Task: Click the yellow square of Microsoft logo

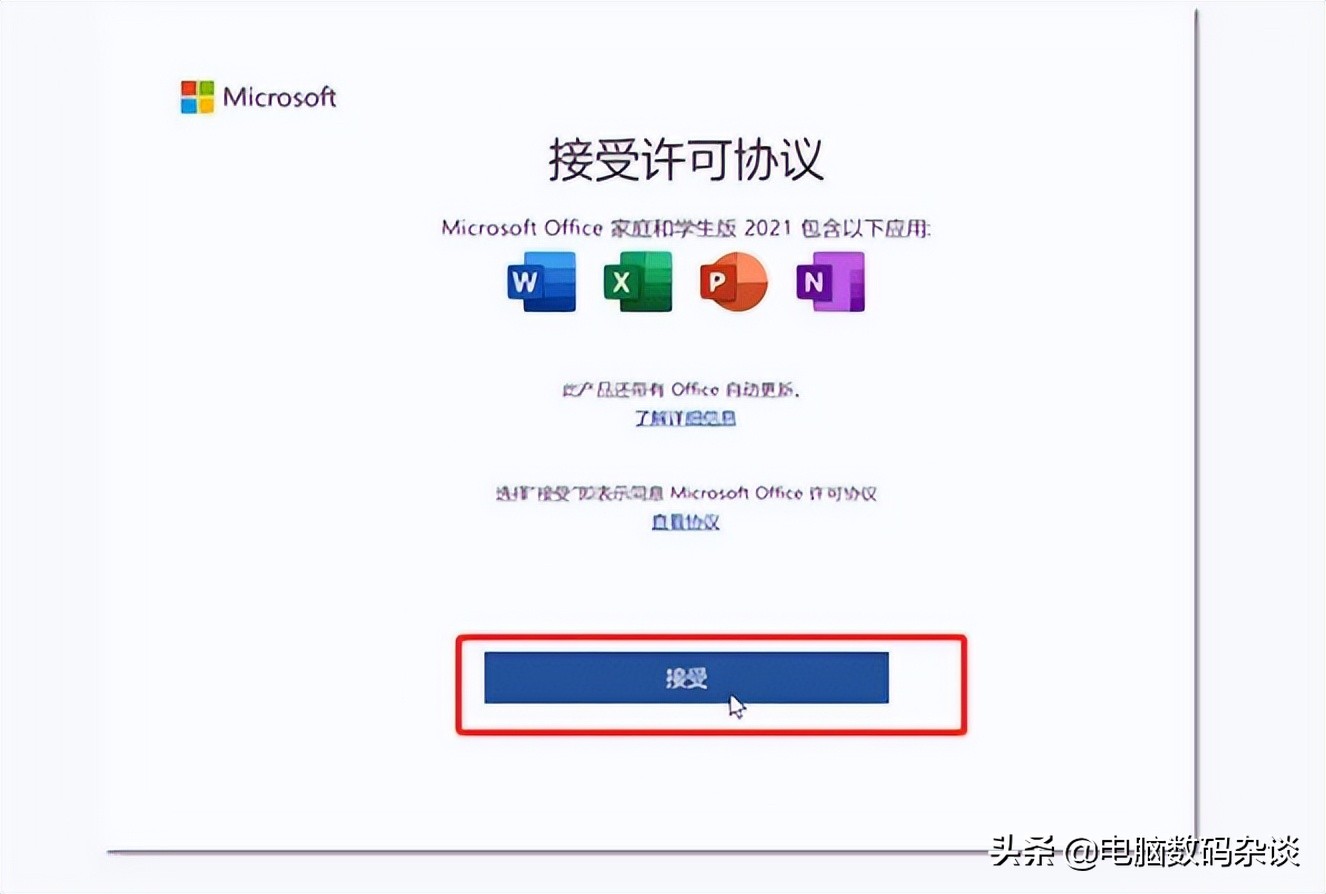Action: pos(206,106)
